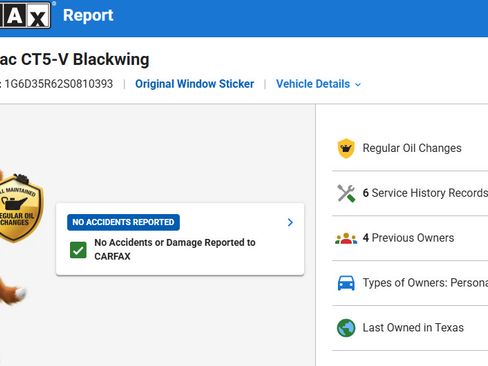Click the blue car icon for Types of Owners
488x366 pixels.
tap(346, 283)
